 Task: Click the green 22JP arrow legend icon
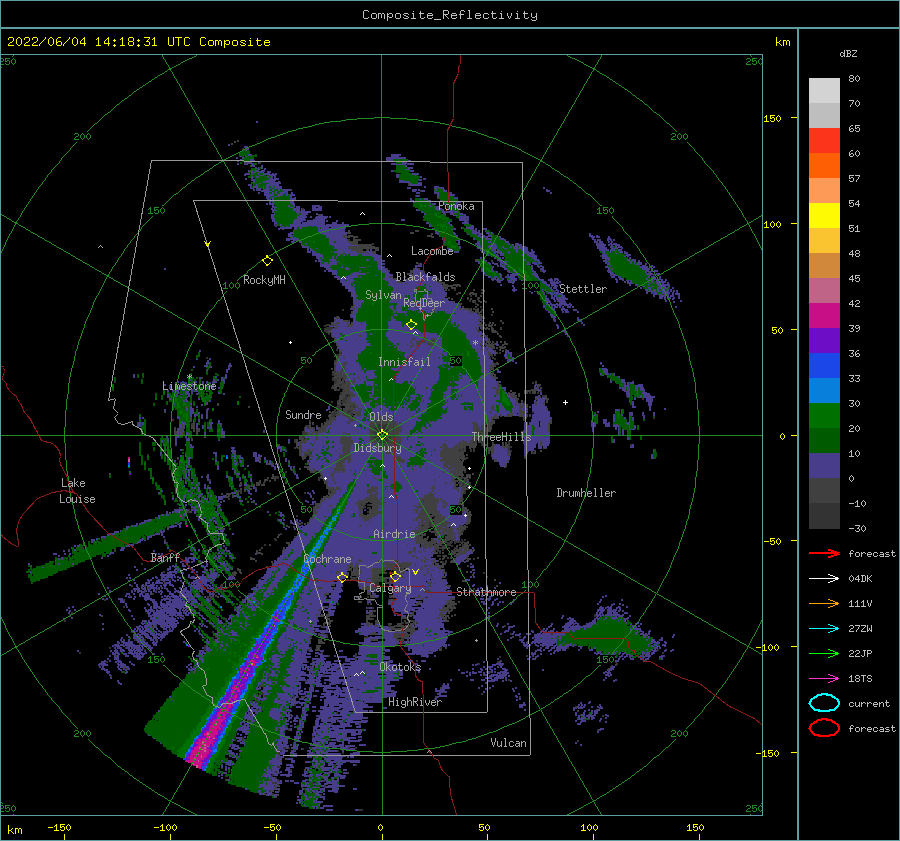[x=824, y=653]
